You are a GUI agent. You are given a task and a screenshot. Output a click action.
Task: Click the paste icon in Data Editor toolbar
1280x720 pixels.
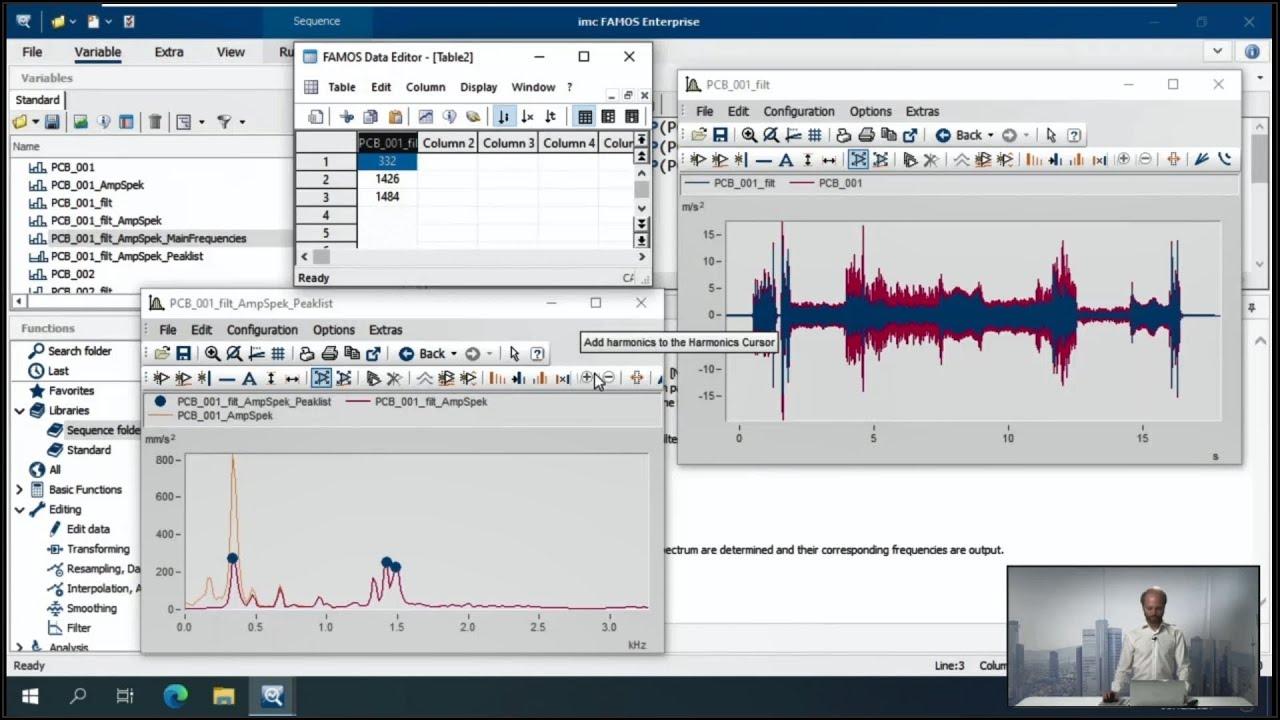tap(395, 117)
